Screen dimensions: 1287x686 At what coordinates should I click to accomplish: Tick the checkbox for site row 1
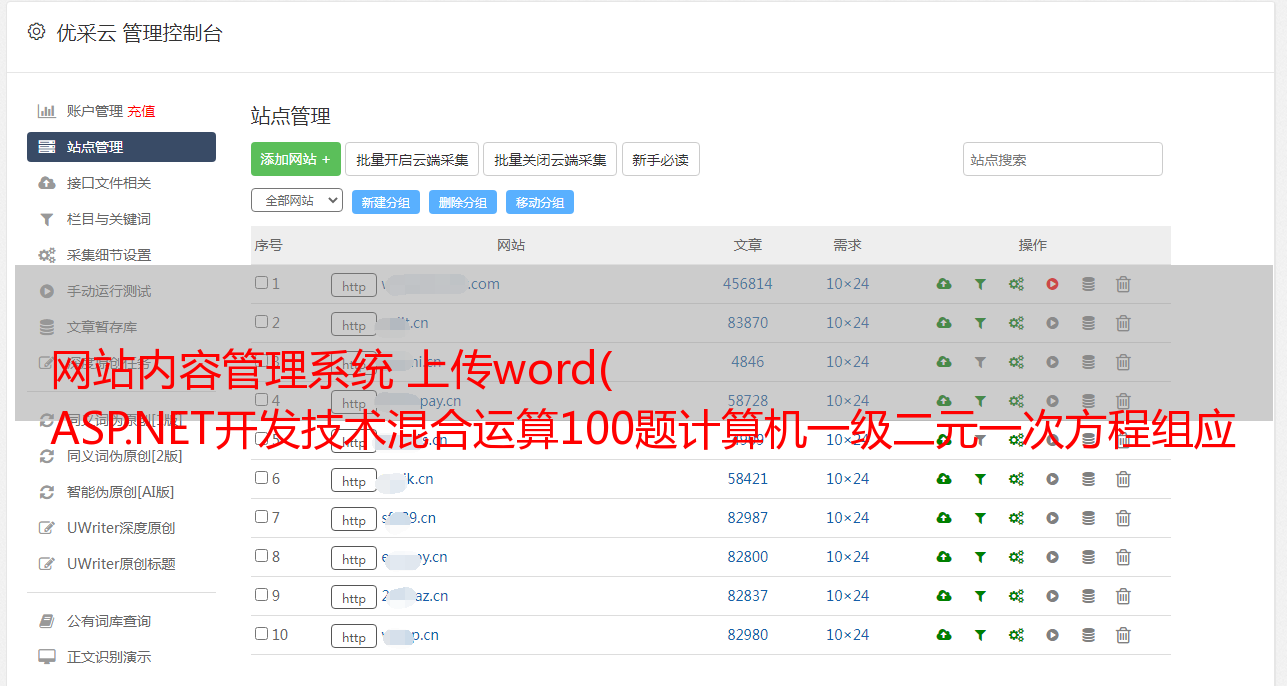(x=261, y=283)
